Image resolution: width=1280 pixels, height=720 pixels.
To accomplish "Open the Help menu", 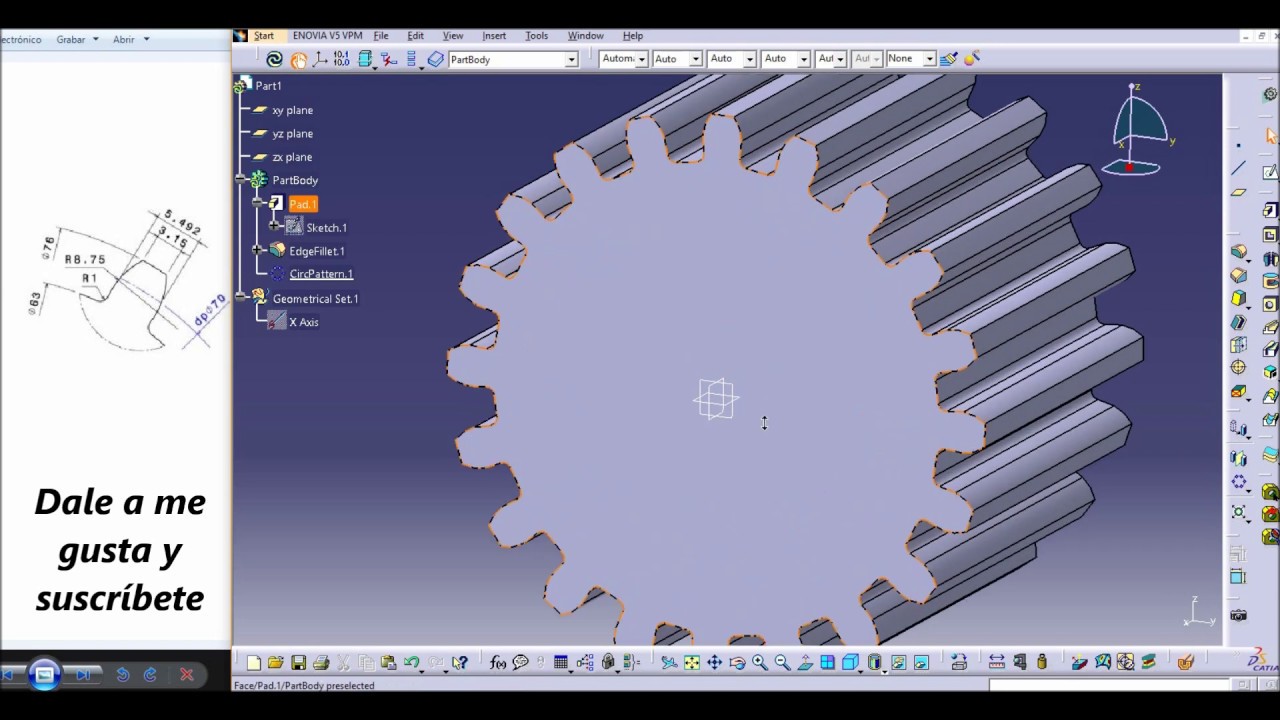I will 633,36.
